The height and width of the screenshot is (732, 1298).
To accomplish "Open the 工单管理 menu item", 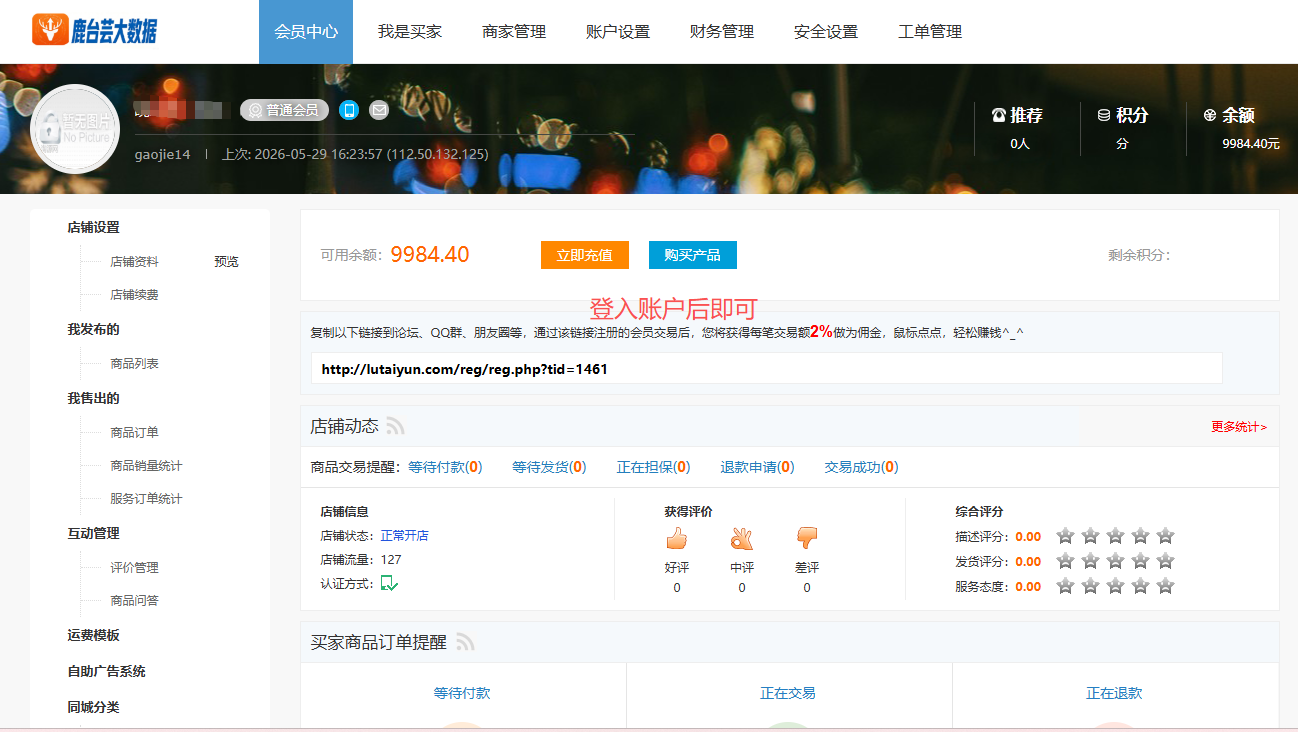I will [x=930, y=32].
